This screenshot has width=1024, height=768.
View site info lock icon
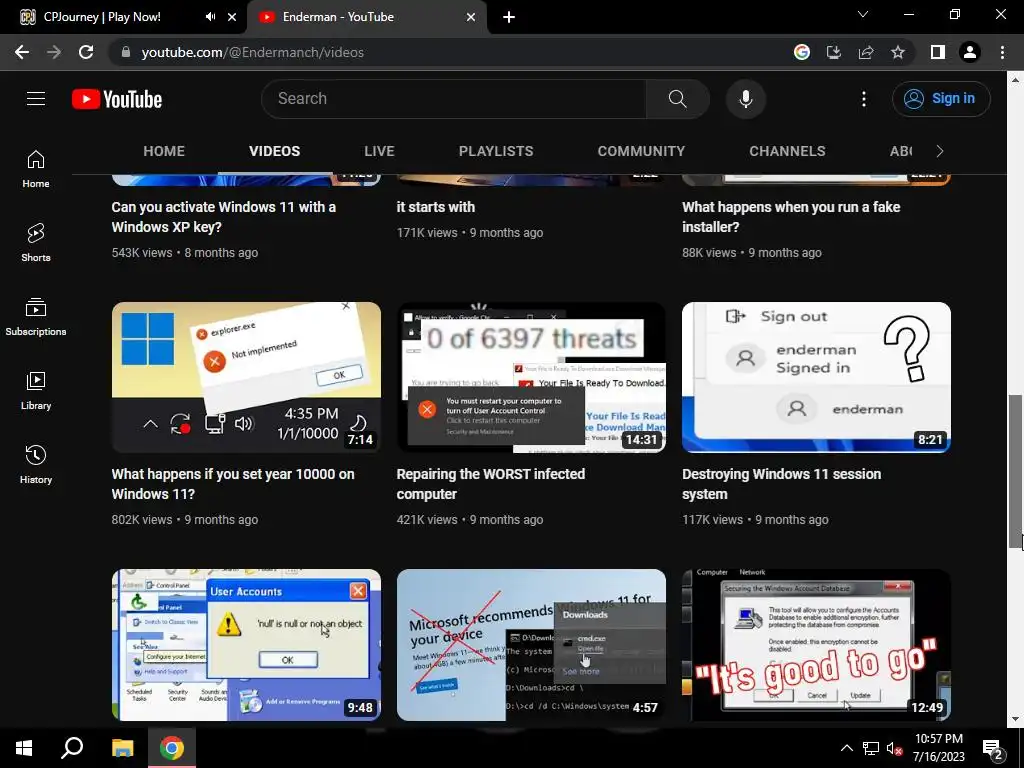(126, 52)
